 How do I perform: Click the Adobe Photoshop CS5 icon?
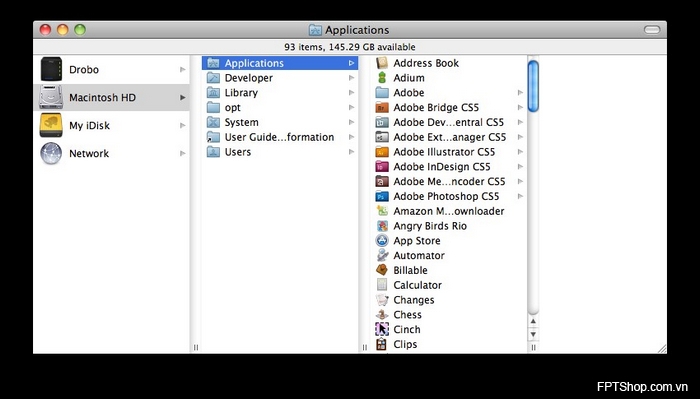tap(382, 196)
